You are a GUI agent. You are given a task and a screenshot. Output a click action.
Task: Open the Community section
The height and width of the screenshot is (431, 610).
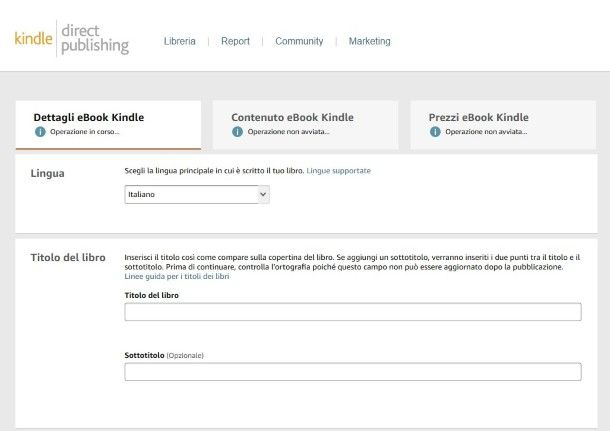[299, 41]
